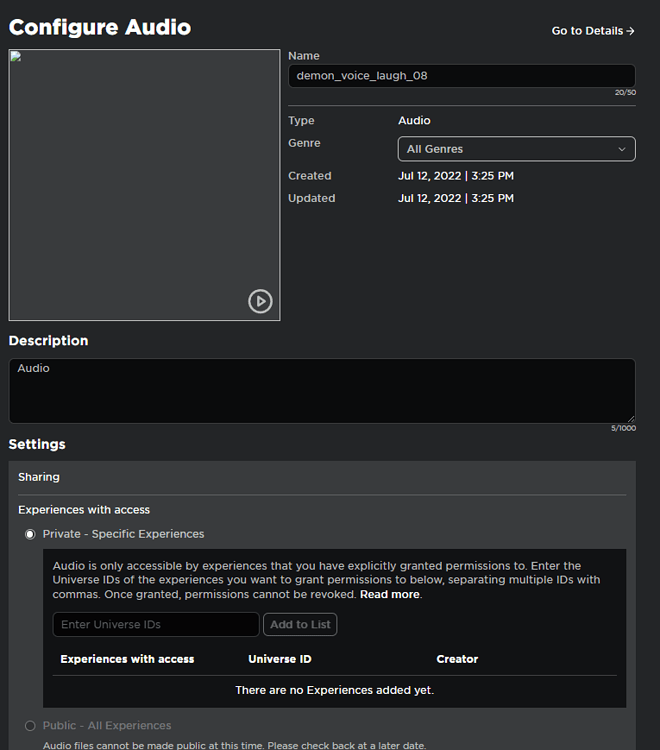Click the 20/50 name character counter

(x=626, y=92)
